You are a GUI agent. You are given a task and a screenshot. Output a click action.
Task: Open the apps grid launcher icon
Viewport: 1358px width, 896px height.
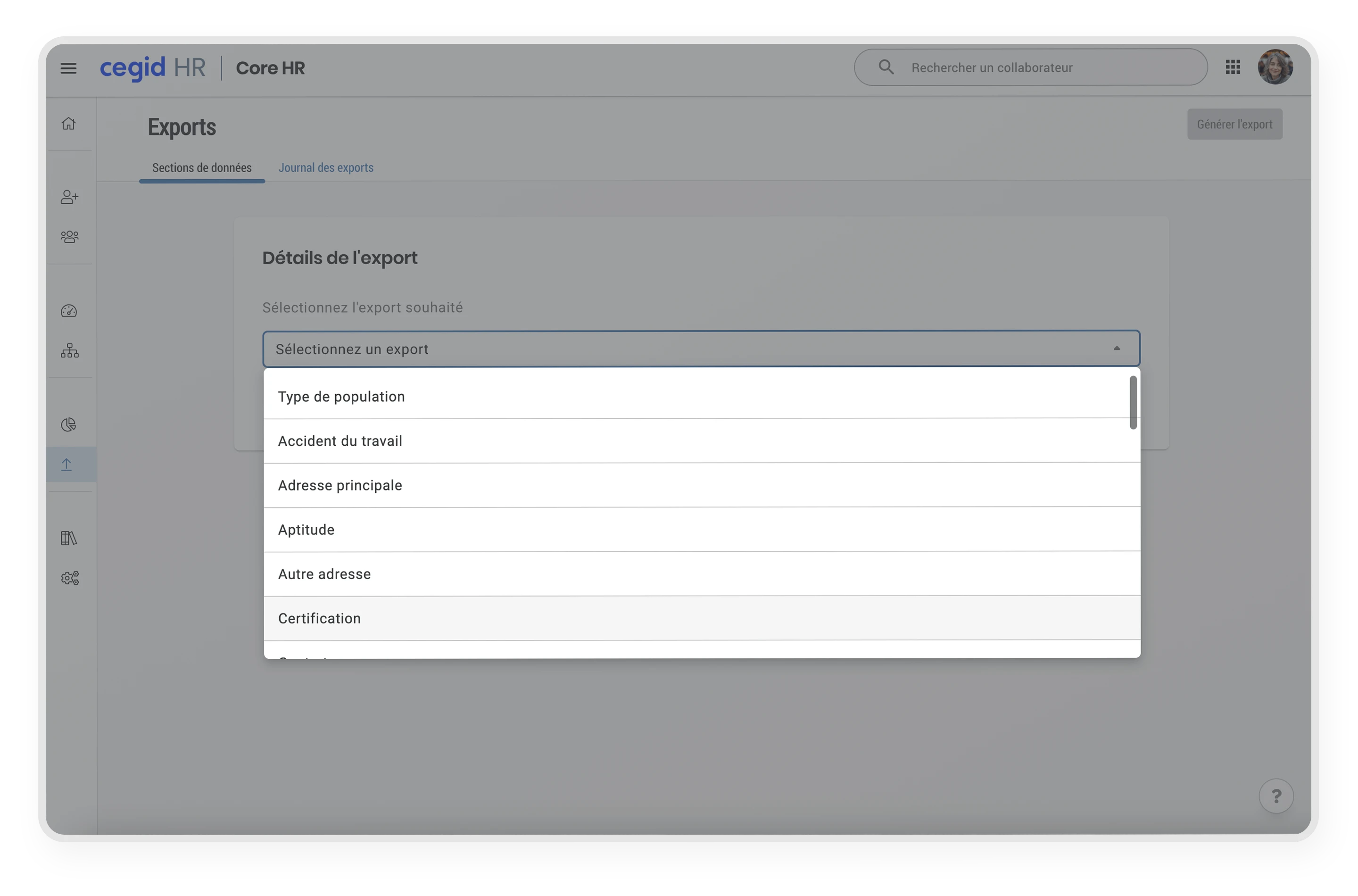1233,67
